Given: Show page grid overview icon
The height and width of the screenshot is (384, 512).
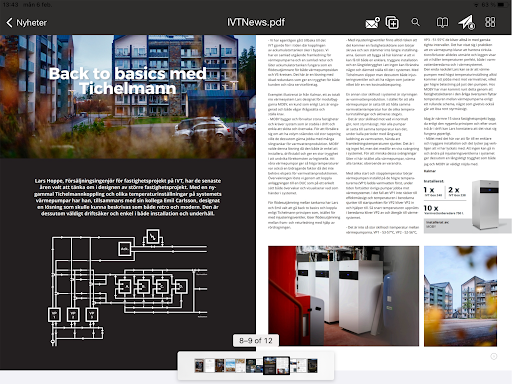Looking at the screenshot, I should coord(490,22).
